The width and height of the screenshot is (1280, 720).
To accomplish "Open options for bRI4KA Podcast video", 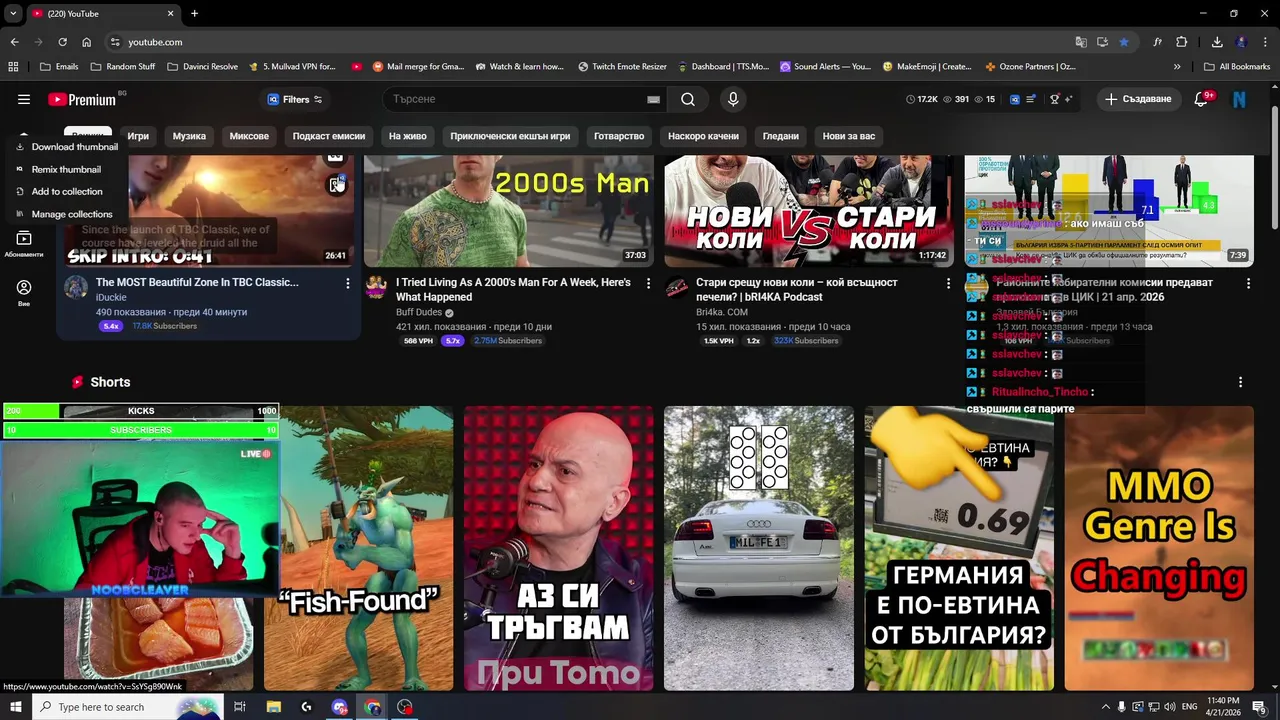I will point(948,284).
